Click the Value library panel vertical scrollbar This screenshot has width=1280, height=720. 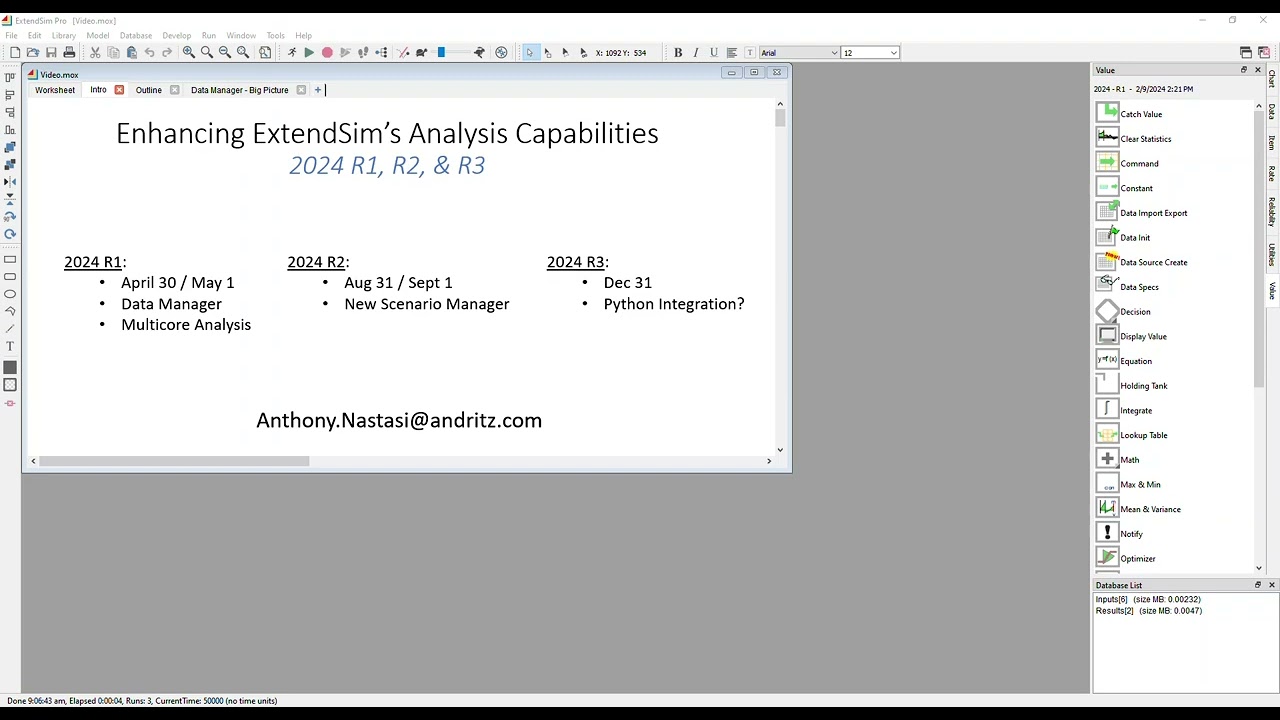[1259, 250]
